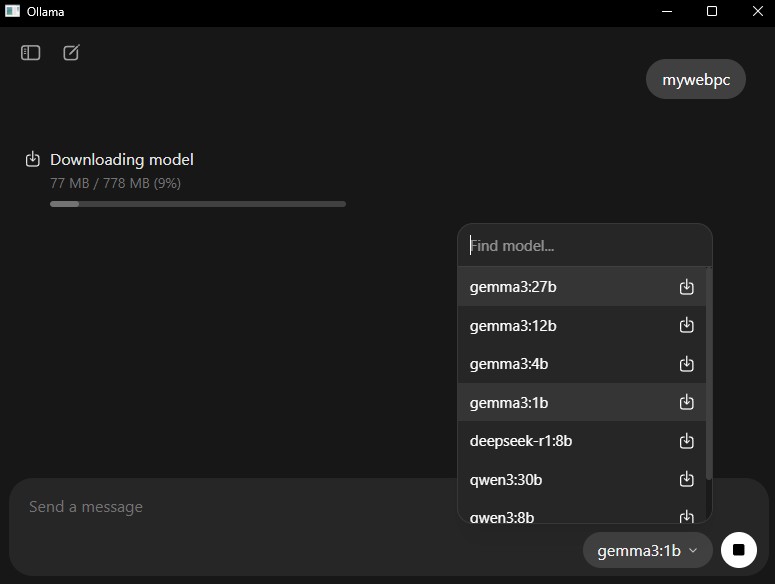Screen dimensions: 775x584
Task: Click the download icon next to gemma3:12b
Action: coord(686,325)
